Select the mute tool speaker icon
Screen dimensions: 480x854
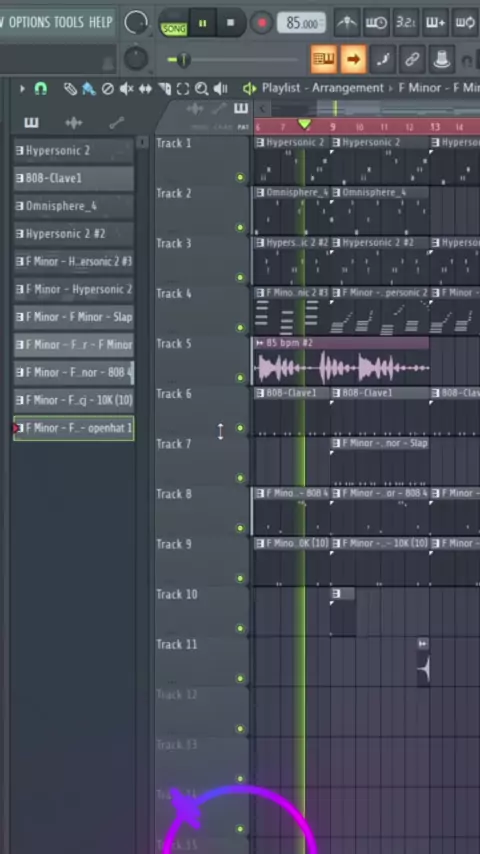(x=126, y=89)
